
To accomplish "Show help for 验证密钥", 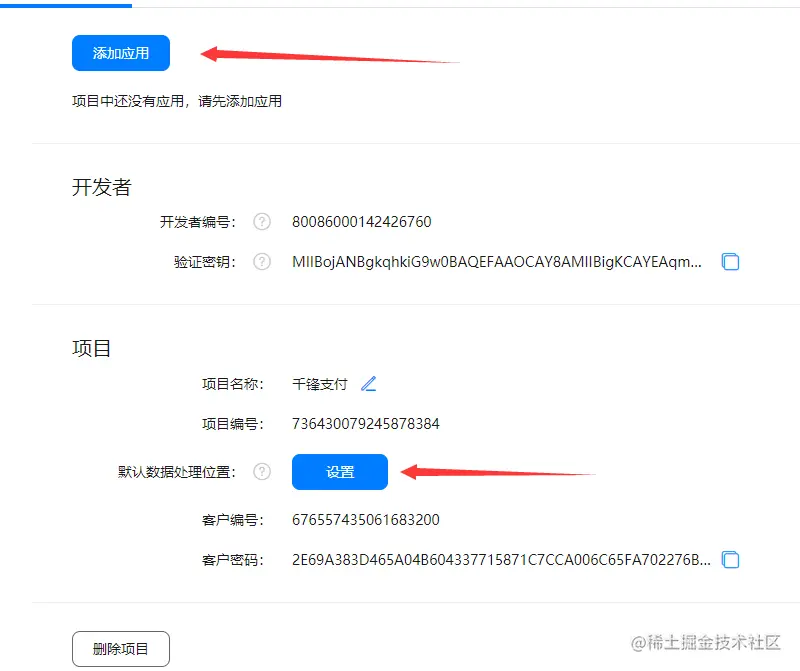I will [262, 262].
